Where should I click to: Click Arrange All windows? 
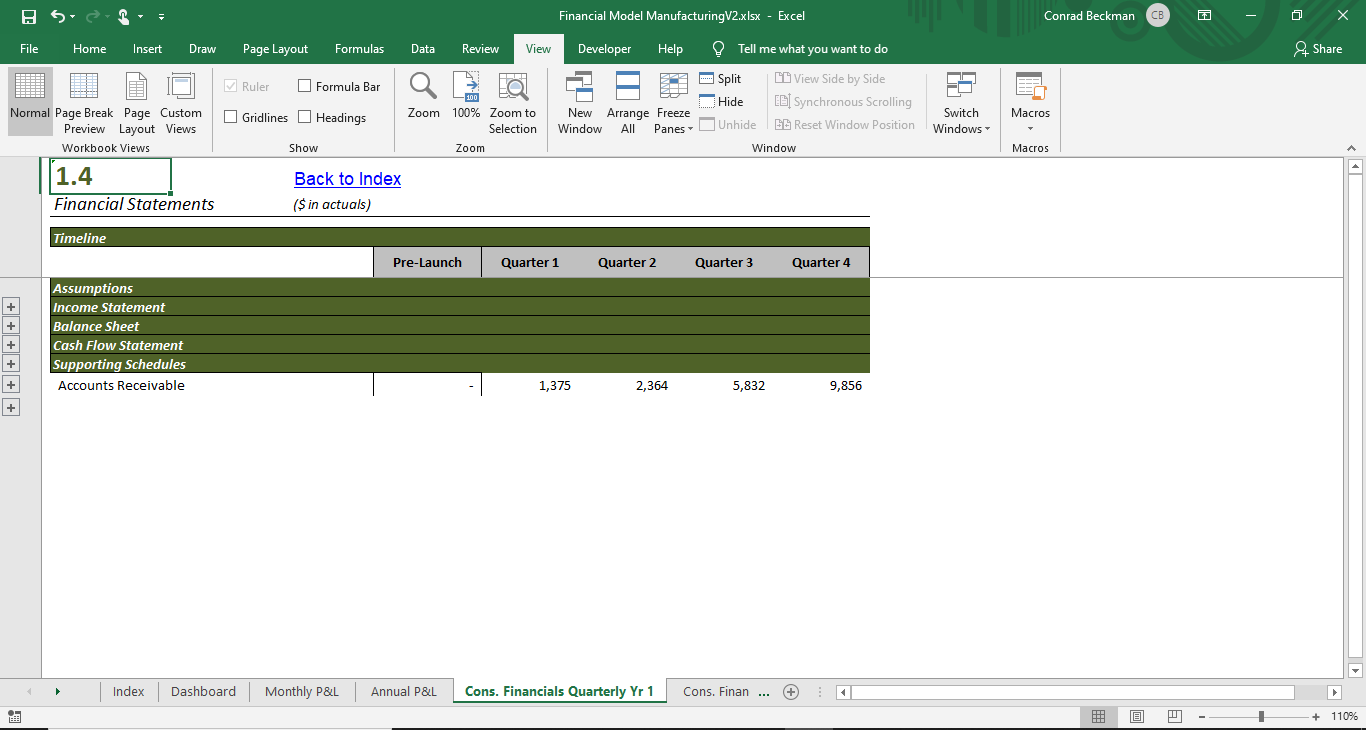(x=628, y=102)
